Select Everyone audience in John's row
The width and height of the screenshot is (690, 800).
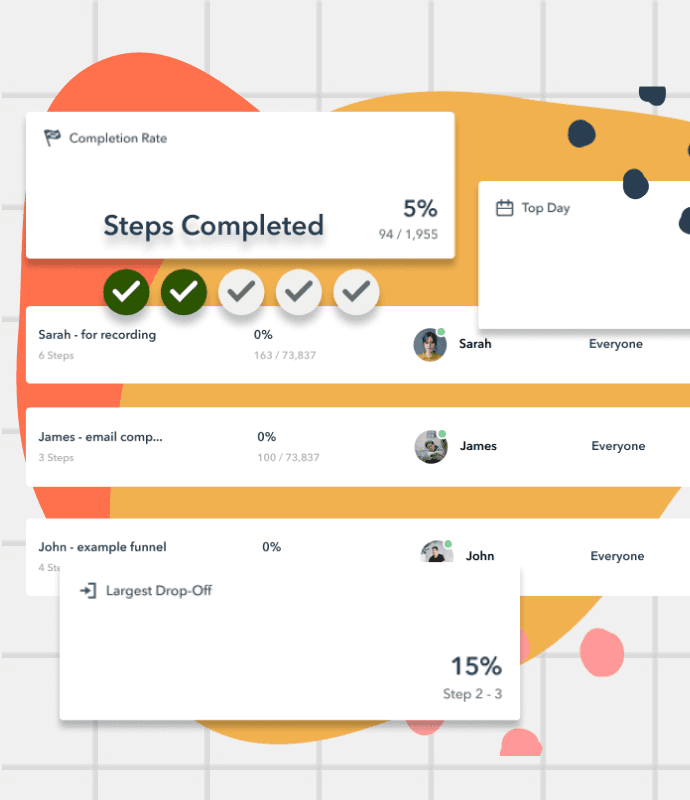[617, 556]
